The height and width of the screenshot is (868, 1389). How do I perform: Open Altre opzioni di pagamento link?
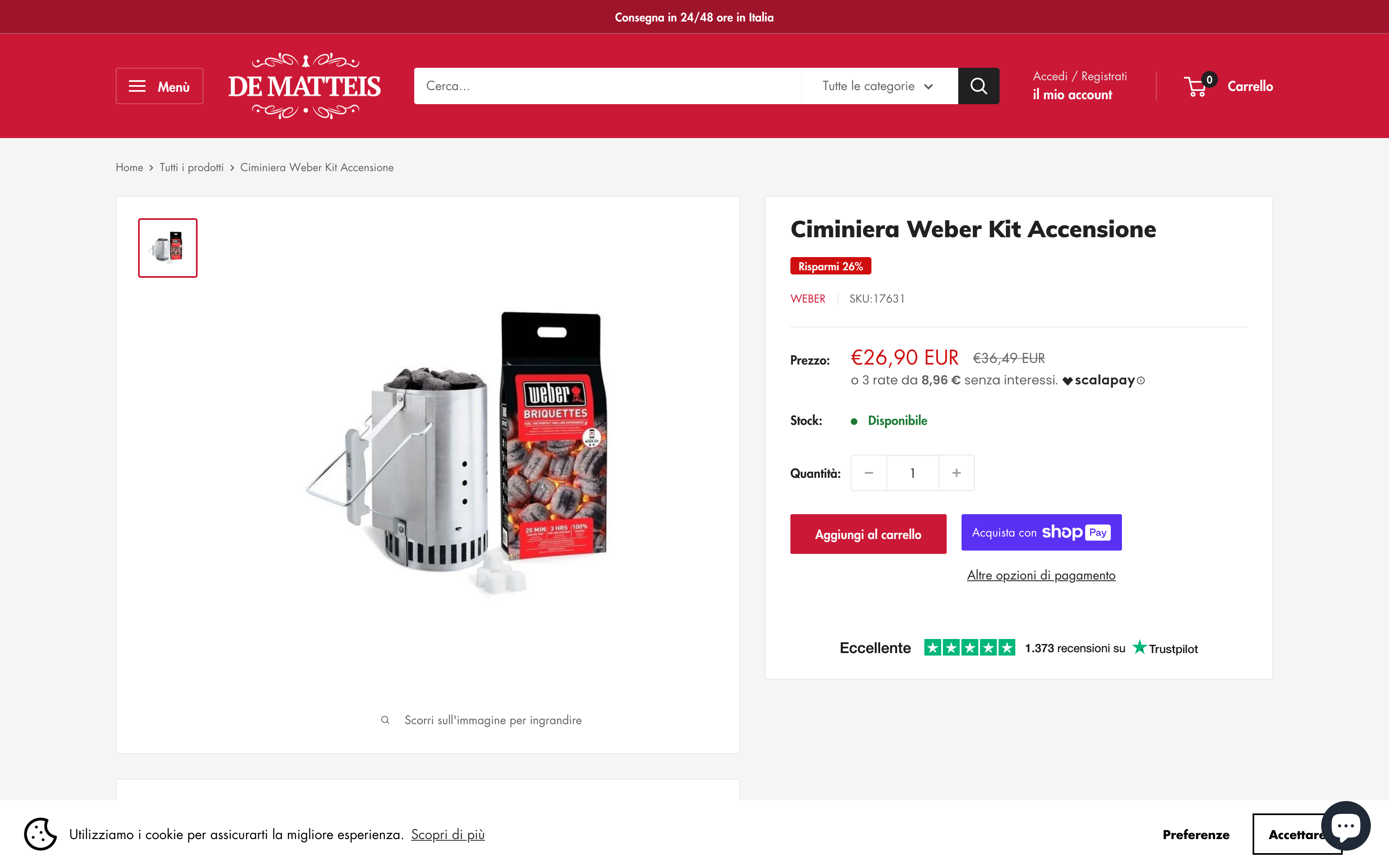click(1041, 575)
